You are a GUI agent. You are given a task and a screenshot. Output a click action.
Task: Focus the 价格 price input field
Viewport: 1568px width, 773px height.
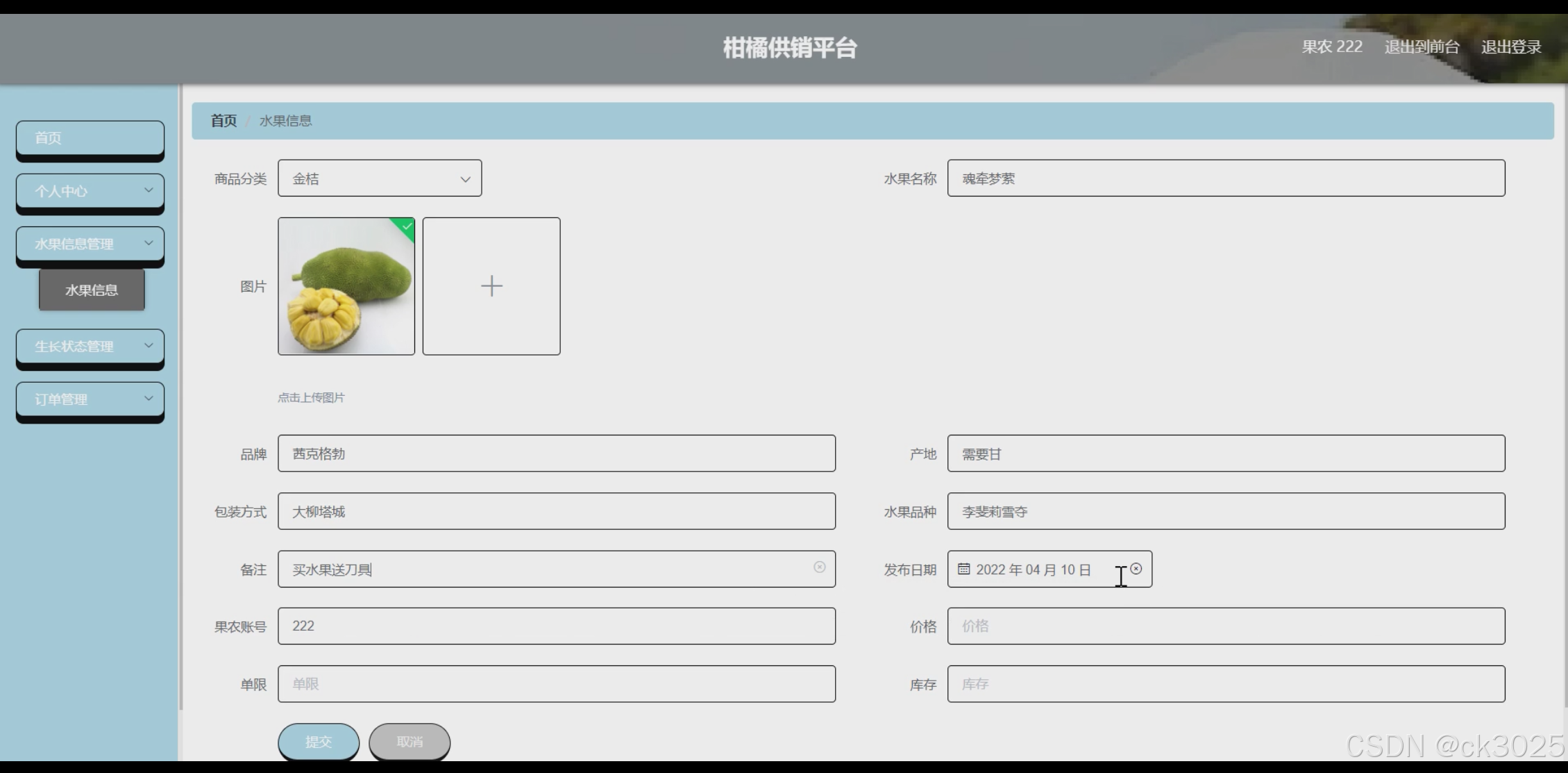point(1226,626)
